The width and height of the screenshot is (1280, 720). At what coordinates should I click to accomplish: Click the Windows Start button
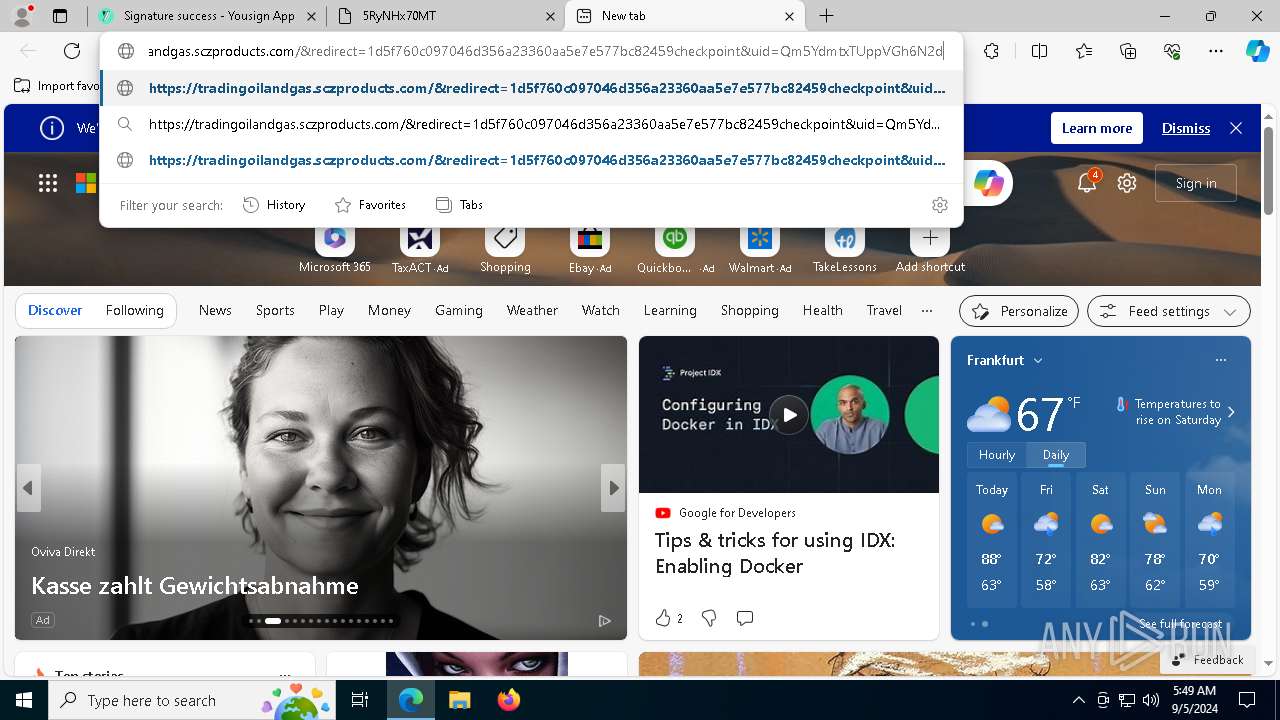coord(24,700)
